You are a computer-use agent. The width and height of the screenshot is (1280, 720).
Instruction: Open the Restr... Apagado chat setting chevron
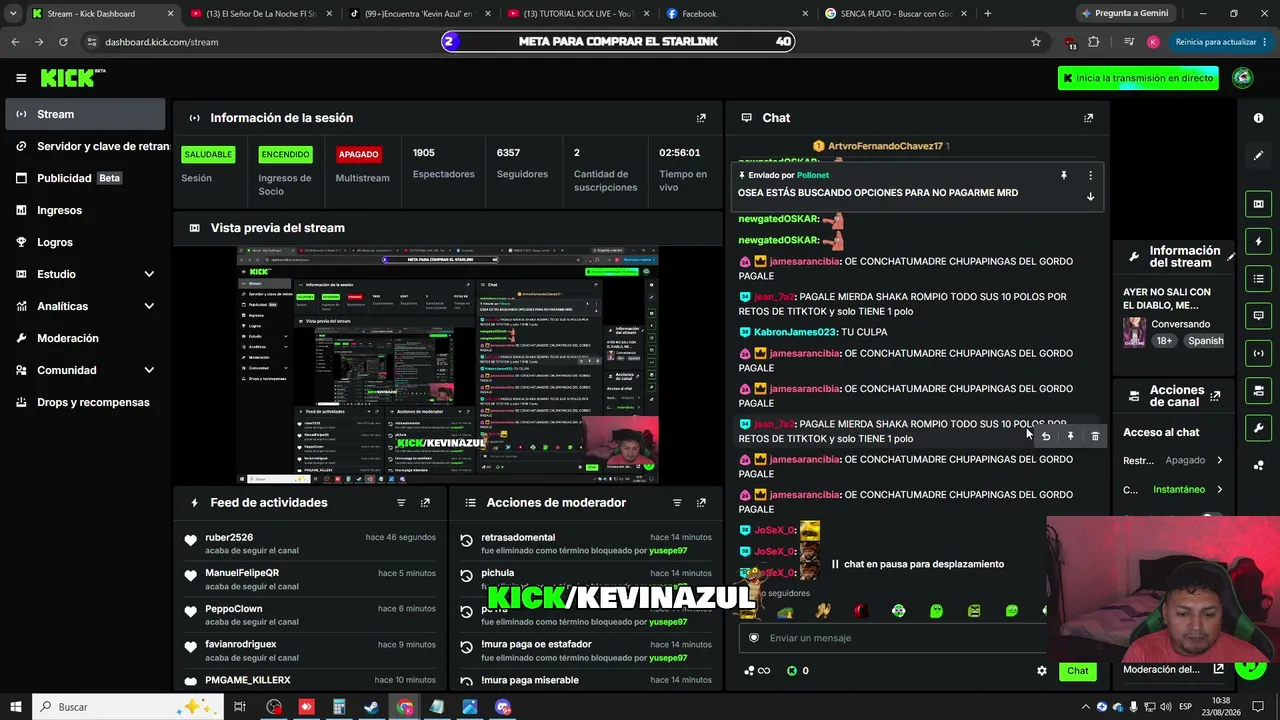click(x=1219, y=461)
